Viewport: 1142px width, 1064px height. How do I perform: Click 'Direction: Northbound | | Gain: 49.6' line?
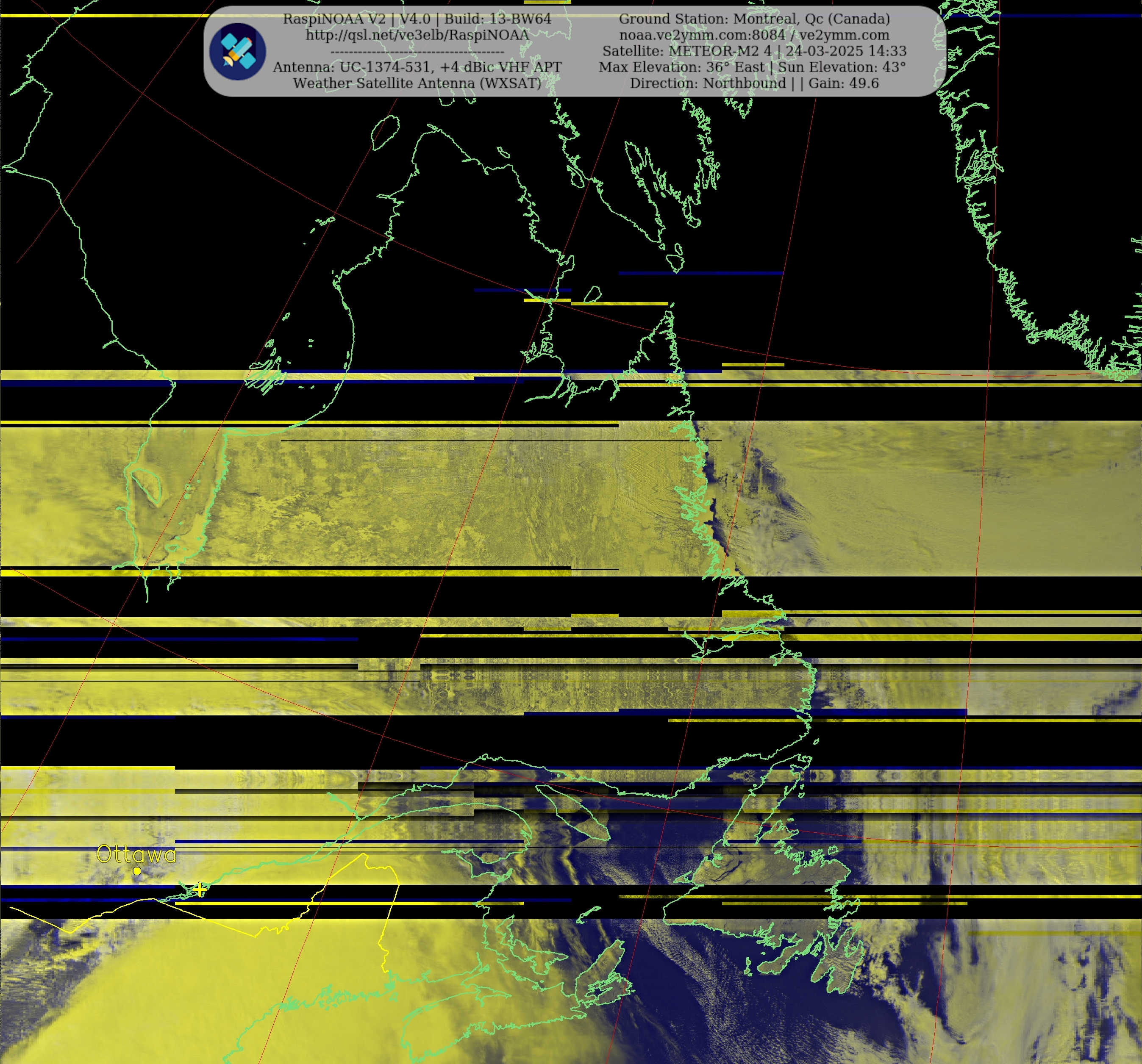coord(754,83)
